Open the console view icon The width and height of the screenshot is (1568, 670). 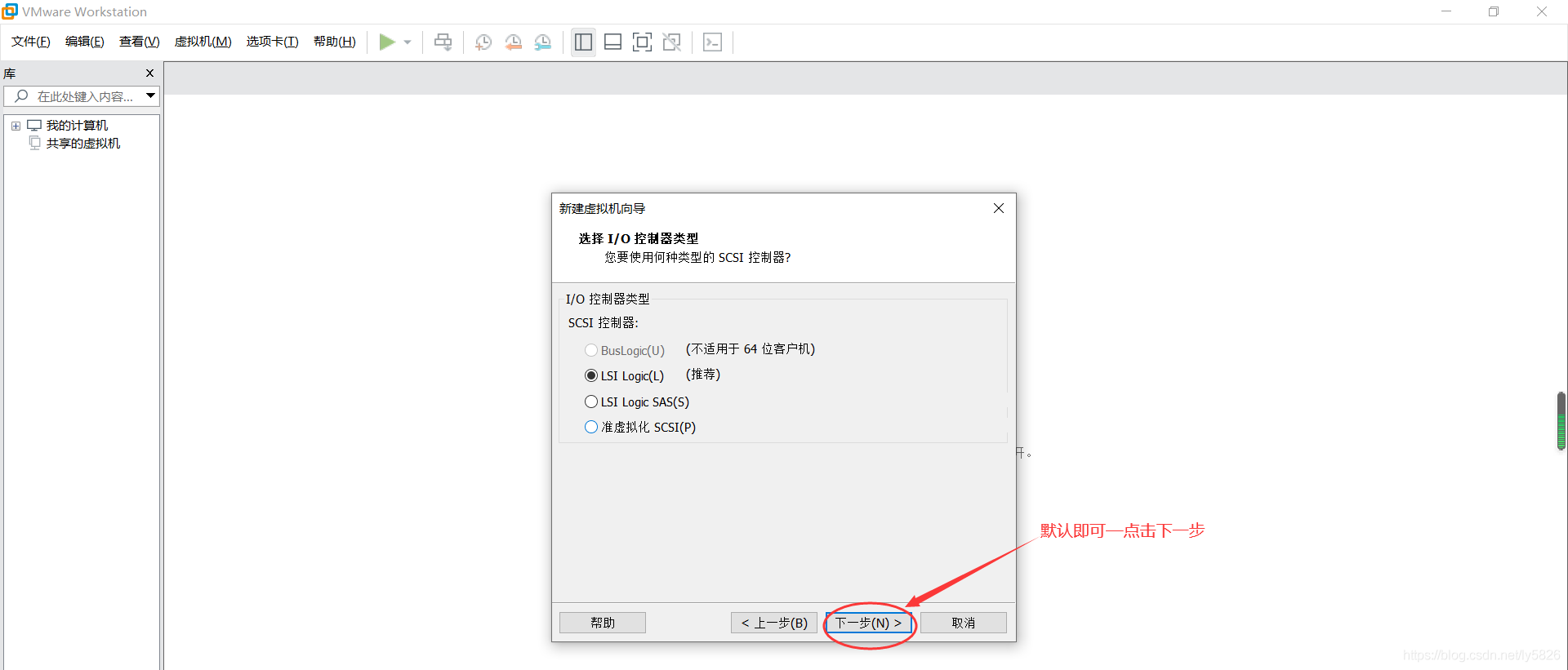[x=713, y=42]
